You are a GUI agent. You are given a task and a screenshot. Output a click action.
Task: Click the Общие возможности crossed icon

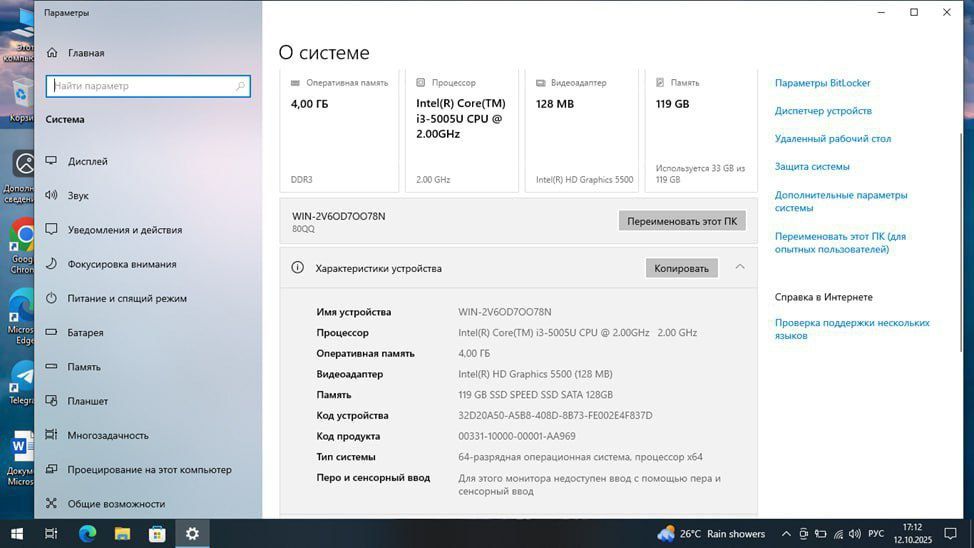(52, 503)
